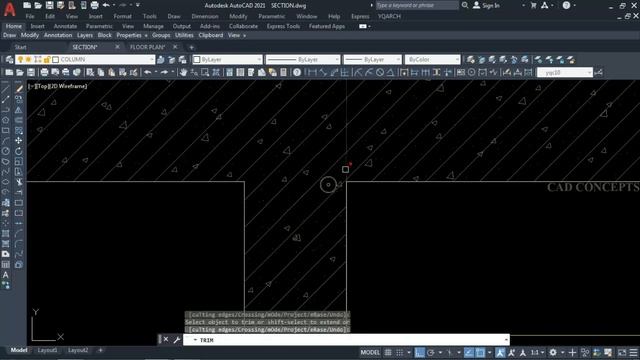
Task: Click the color swatch in color control box
Action: point(197,60)
